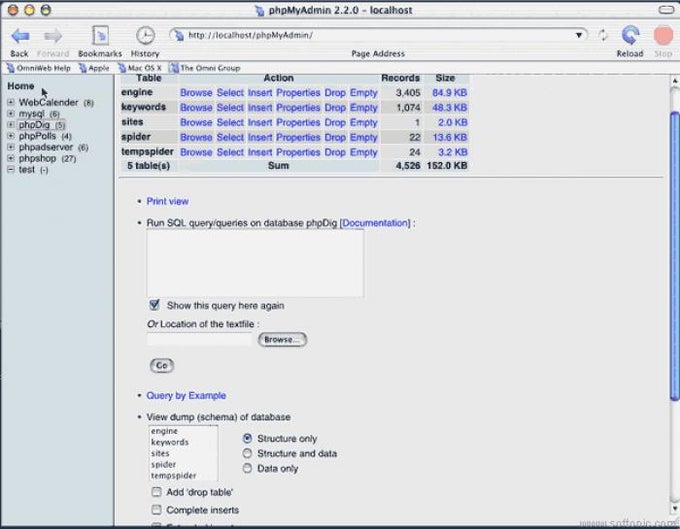This screenshot has height=529, width=680.
Task: Open the Print view link
Action: point(167,201)
